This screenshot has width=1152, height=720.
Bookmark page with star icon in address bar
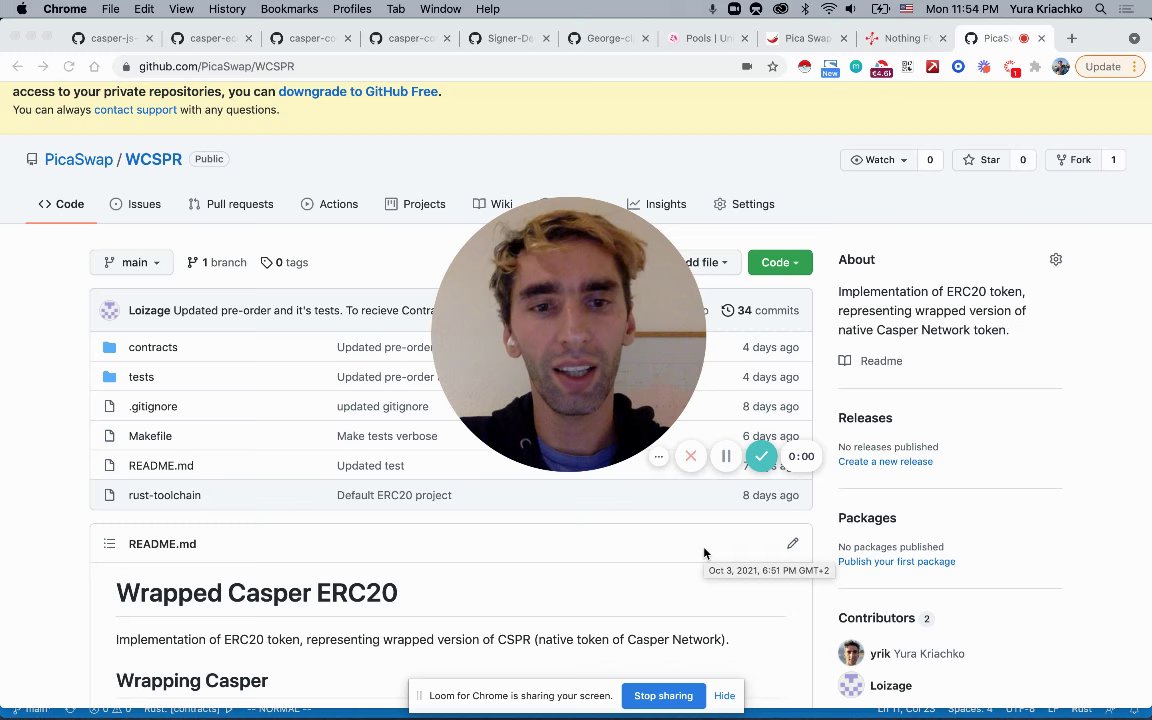click(772, 66)
